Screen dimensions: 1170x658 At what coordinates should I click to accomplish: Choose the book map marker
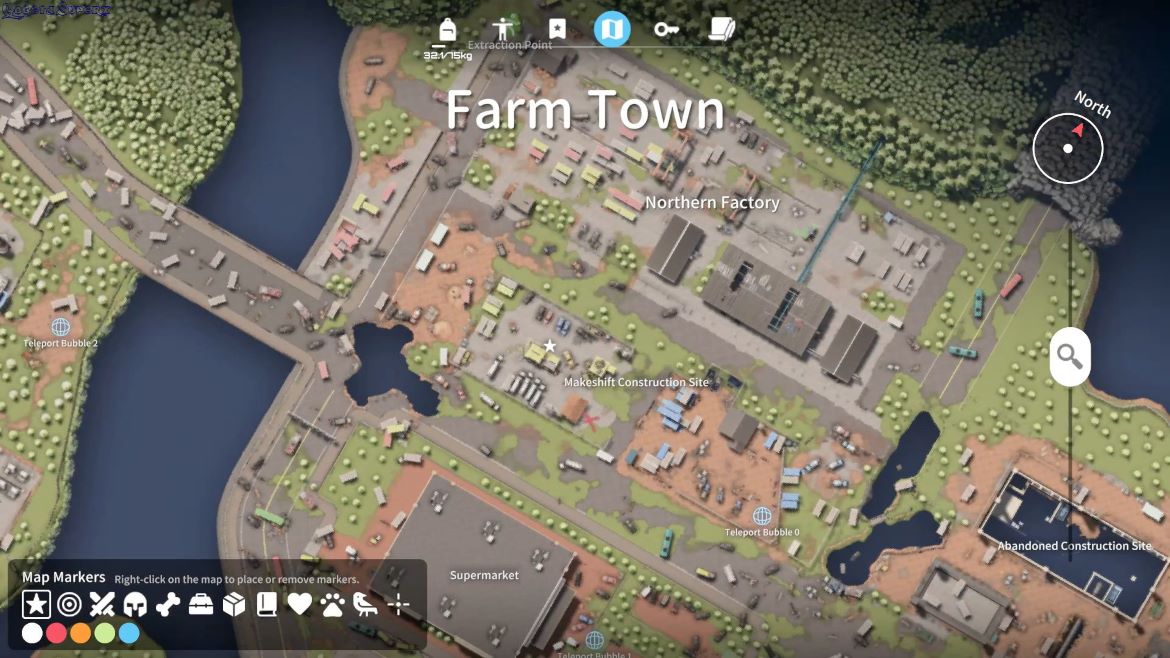(267, 604)
